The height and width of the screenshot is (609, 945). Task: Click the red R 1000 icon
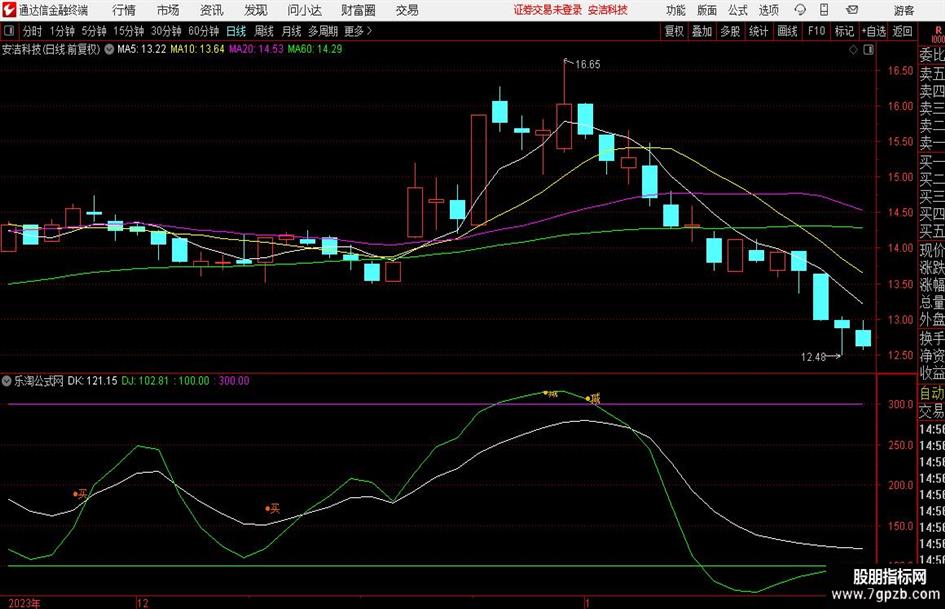tap(938, 34)
